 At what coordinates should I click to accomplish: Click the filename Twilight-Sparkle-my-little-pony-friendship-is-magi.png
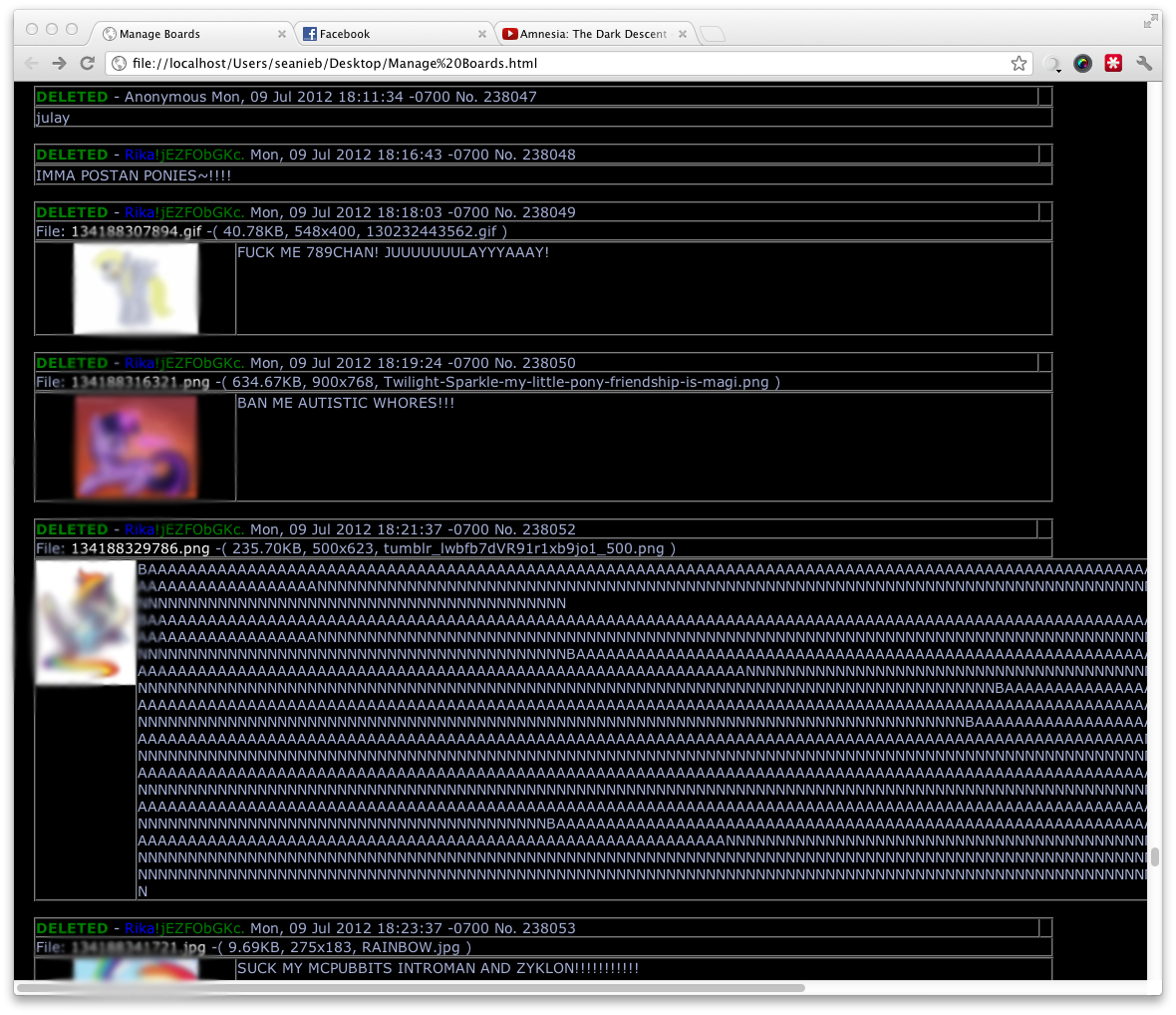(x=576, y=383)
